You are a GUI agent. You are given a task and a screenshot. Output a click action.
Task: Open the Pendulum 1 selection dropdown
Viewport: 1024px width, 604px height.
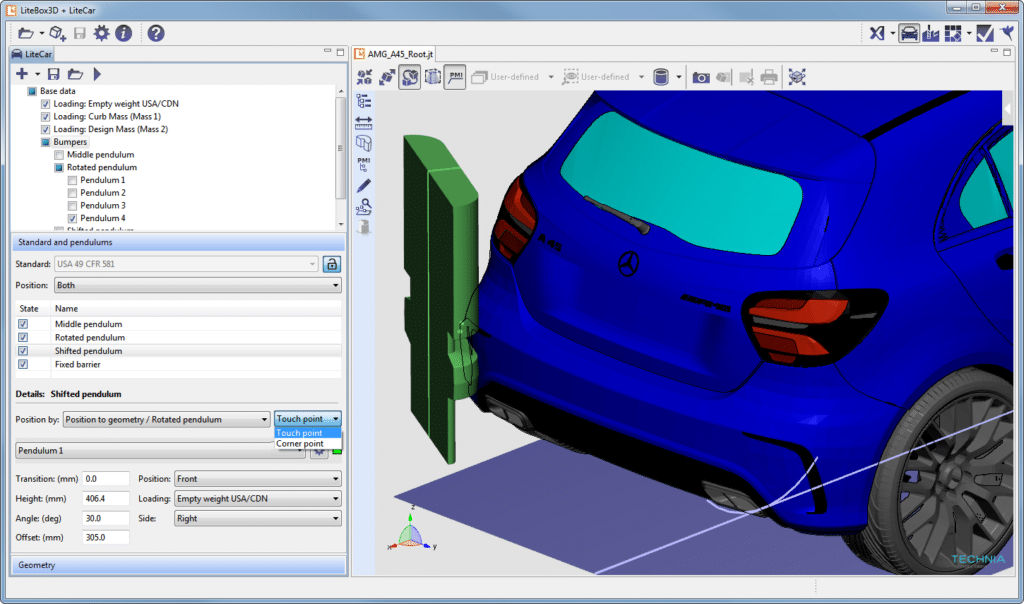pyautogui.click(x=161, y=451)
